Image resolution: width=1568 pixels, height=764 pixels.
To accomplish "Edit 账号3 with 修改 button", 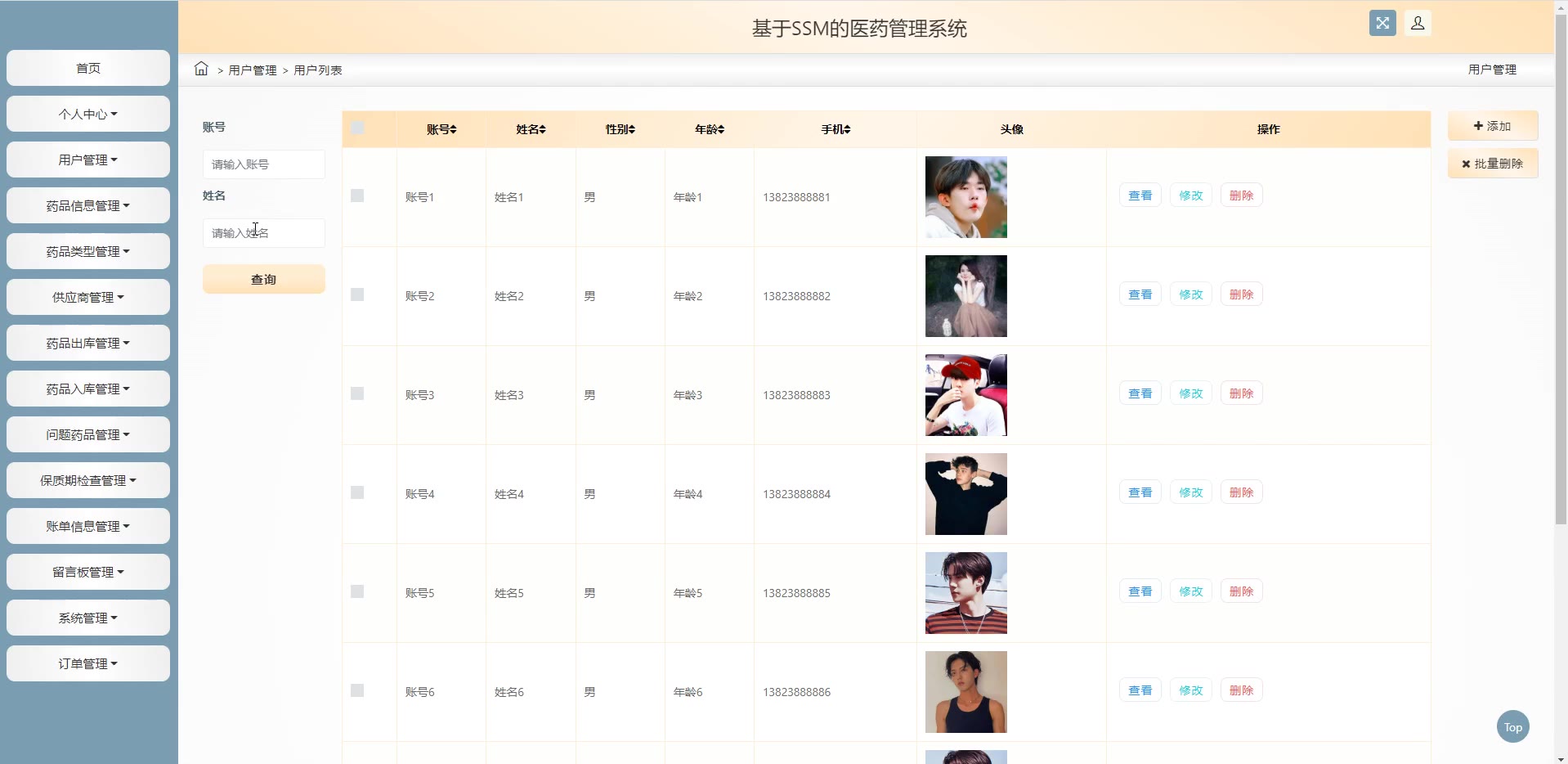I will tap(1191, 393).
